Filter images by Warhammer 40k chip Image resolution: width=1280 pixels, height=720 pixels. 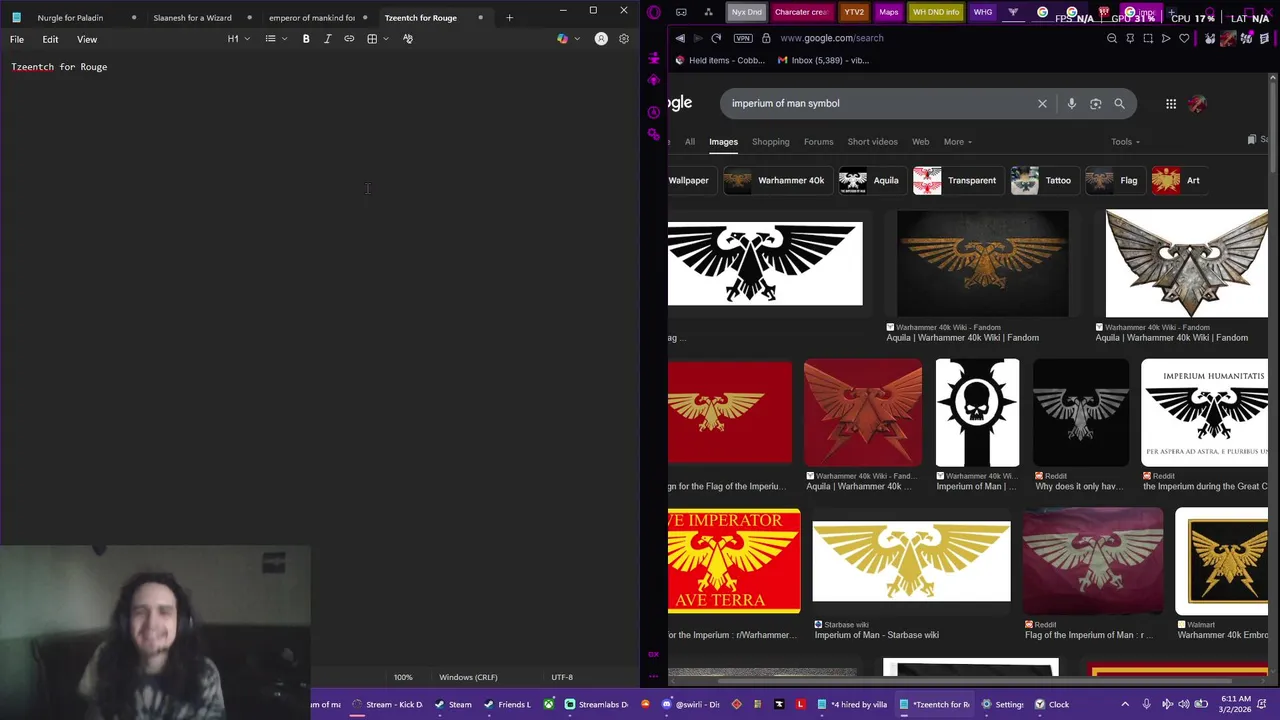[776, 181]
